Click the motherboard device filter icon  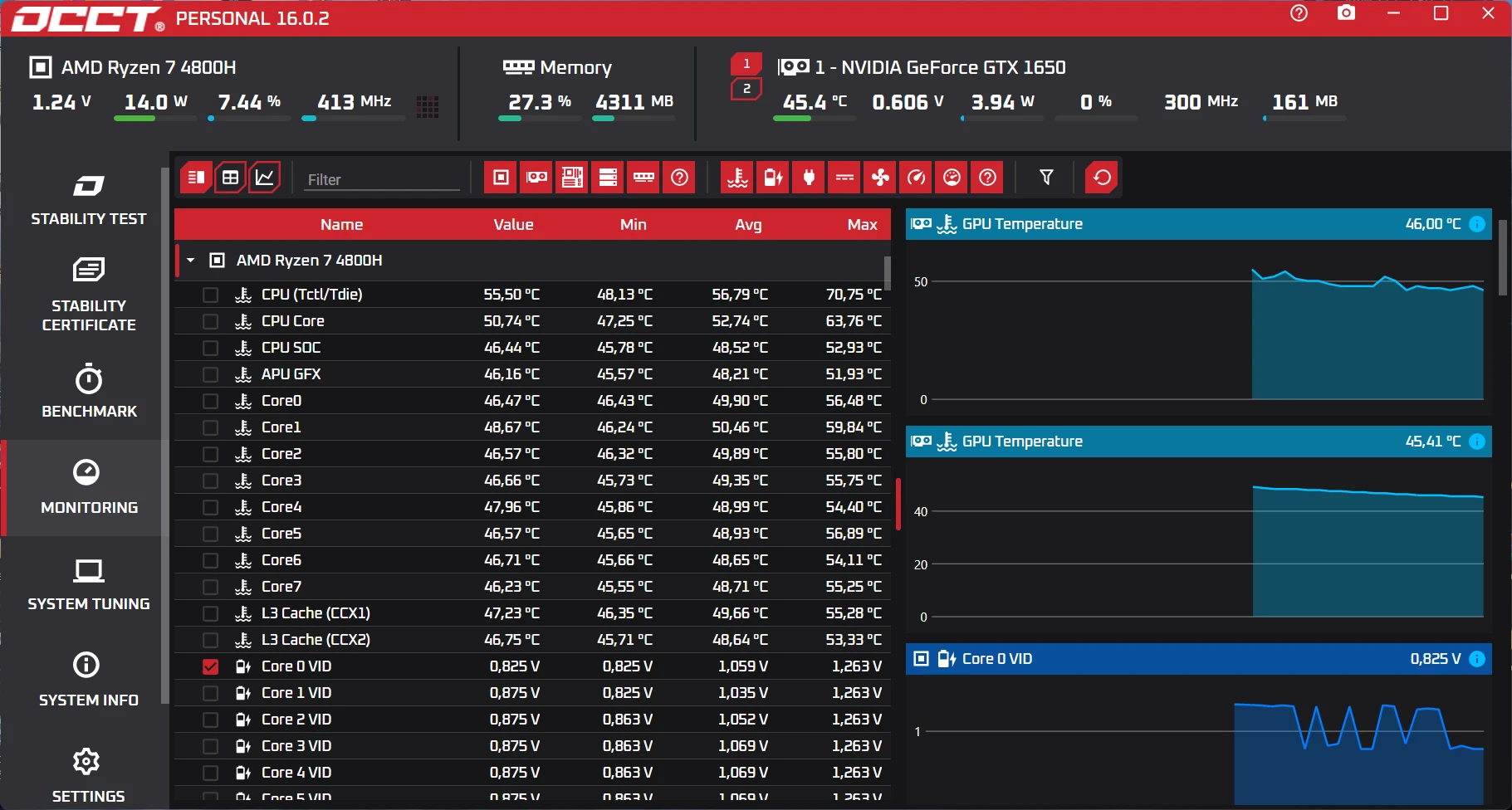tap(572, 178)
